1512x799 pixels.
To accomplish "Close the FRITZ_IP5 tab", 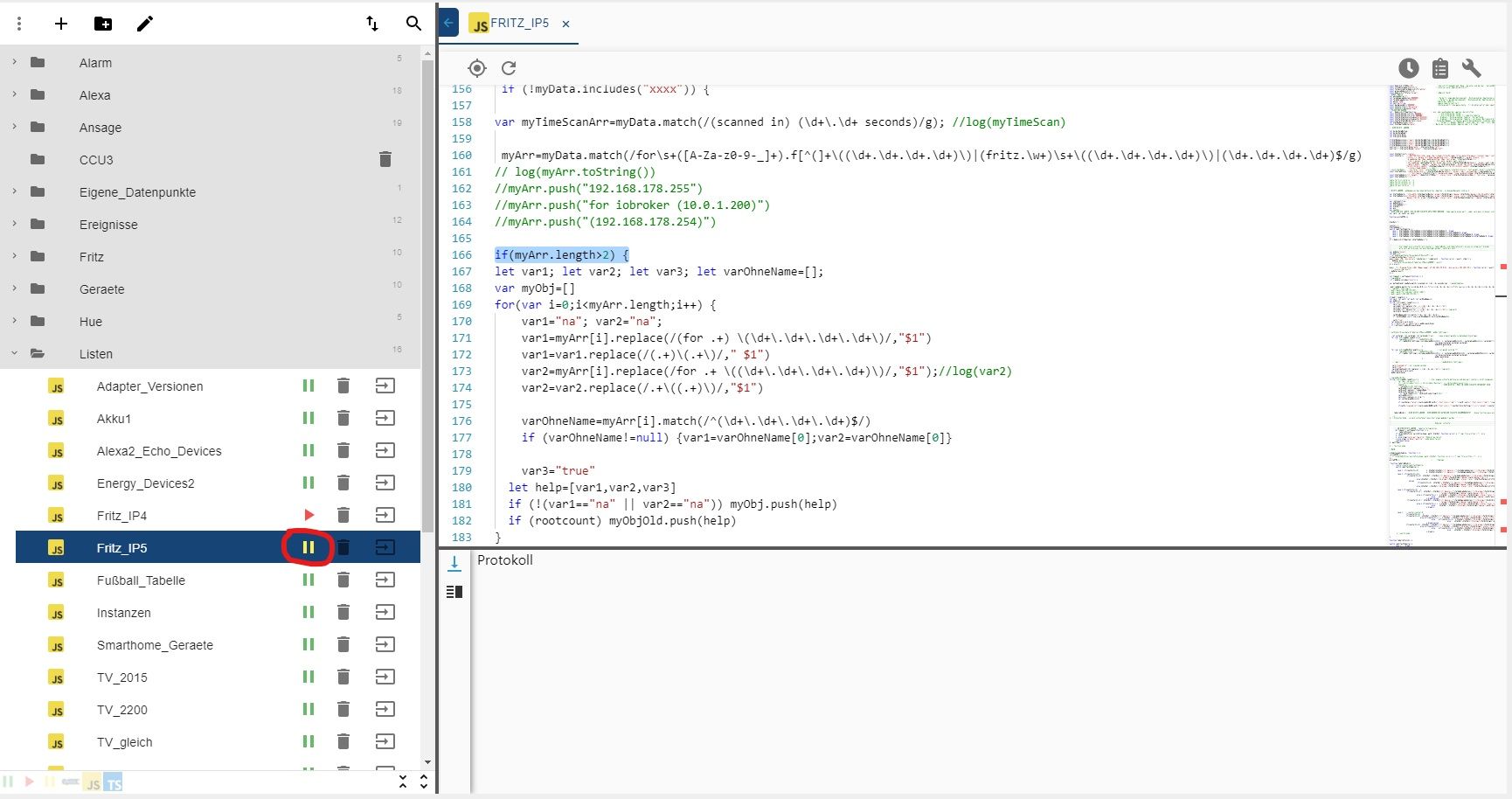I will pos(565,24).
